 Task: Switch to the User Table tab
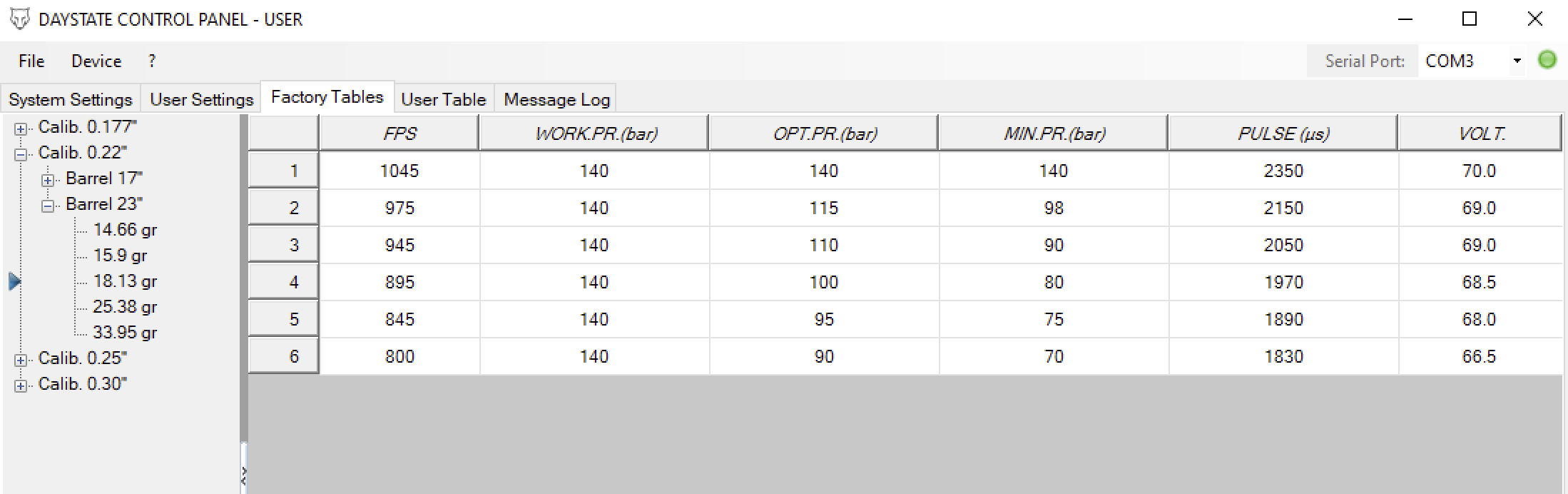(x=443, y=99)
